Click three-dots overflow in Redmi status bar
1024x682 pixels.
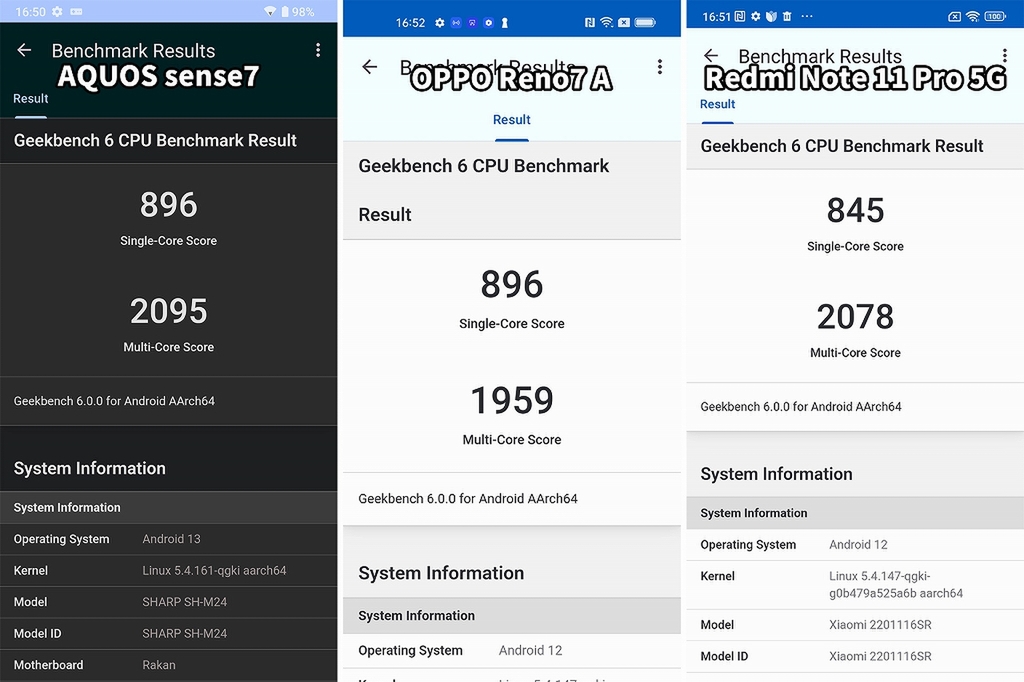point(807,16)
